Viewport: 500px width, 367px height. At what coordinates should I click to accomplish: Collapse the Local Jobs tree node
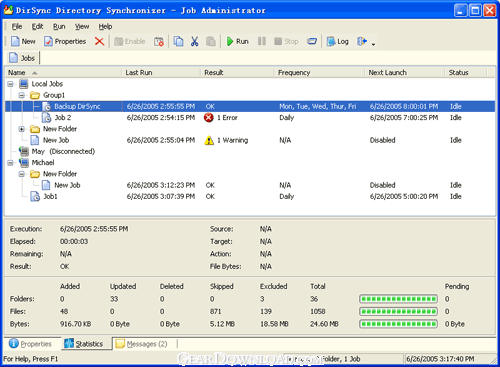(10, 84)
